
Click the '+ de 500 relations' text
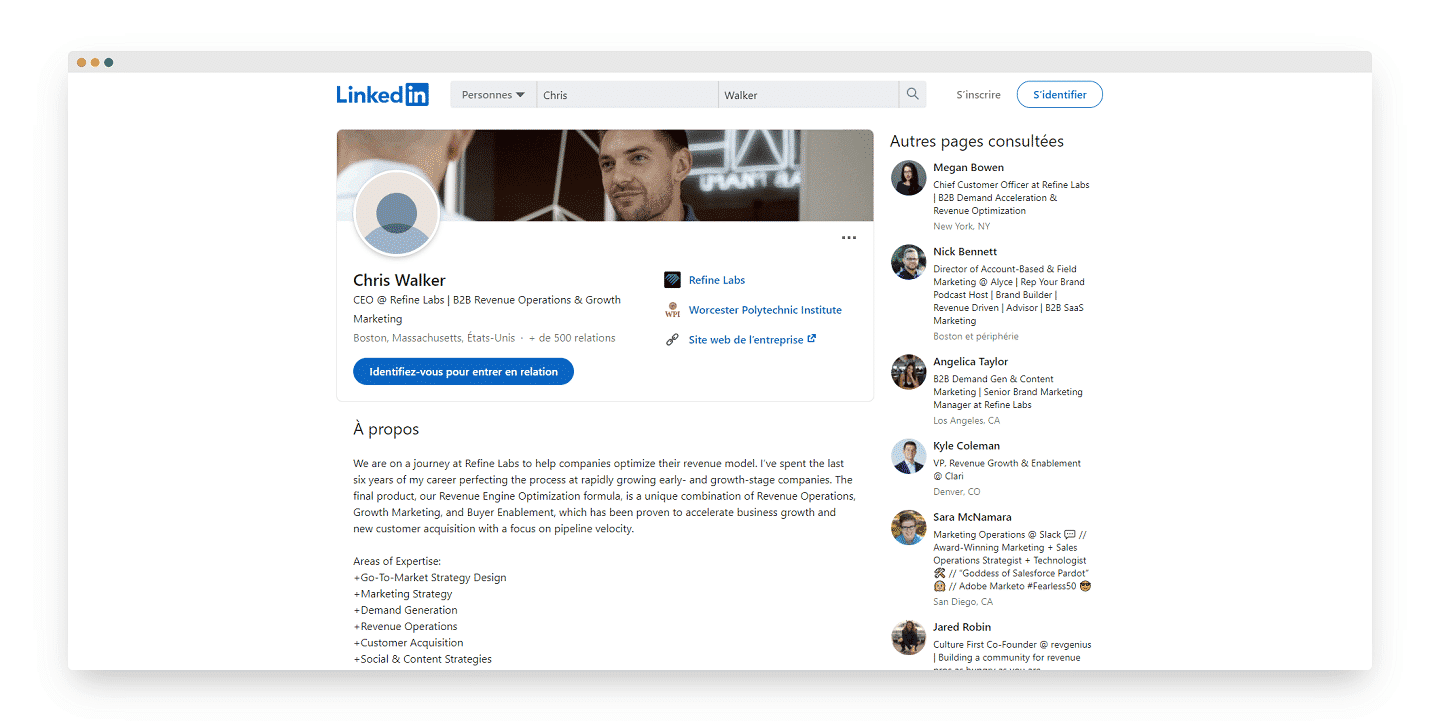pyautogui.click(x=572, y=338)
